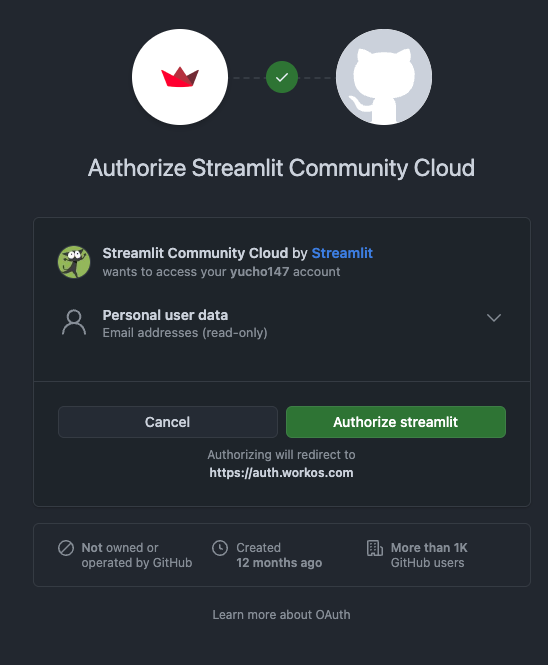Click Authorize Streamlit Community Cloud heading
This screenshot has height=665, width=548.
(x=281, y=168)
